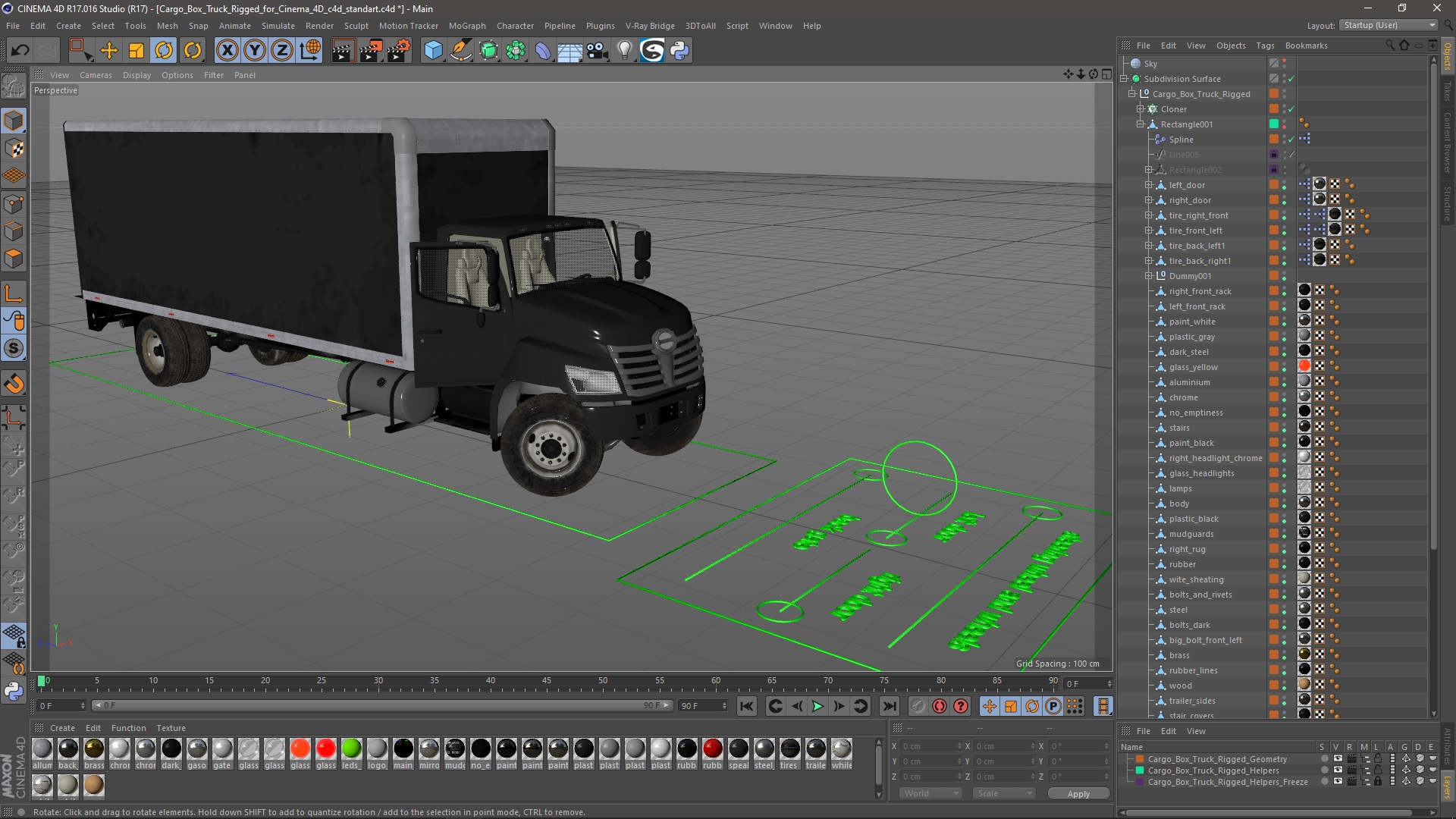Select Texture mode checkerboard icon
The image size is (1456, 819).
tap(14, 149)
